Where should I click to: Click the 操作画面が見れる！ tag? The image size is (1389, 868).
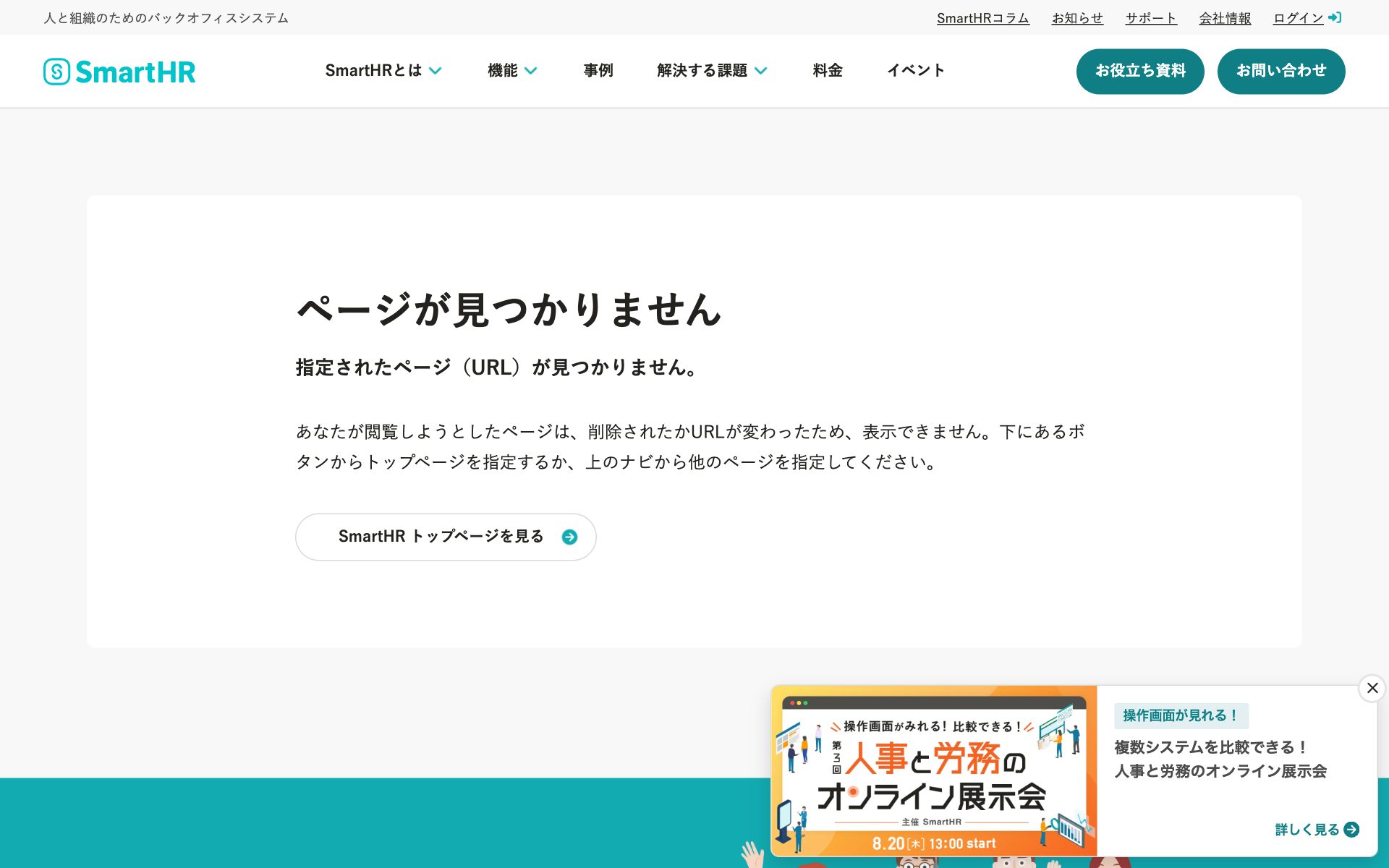[x=1181, y=715]
